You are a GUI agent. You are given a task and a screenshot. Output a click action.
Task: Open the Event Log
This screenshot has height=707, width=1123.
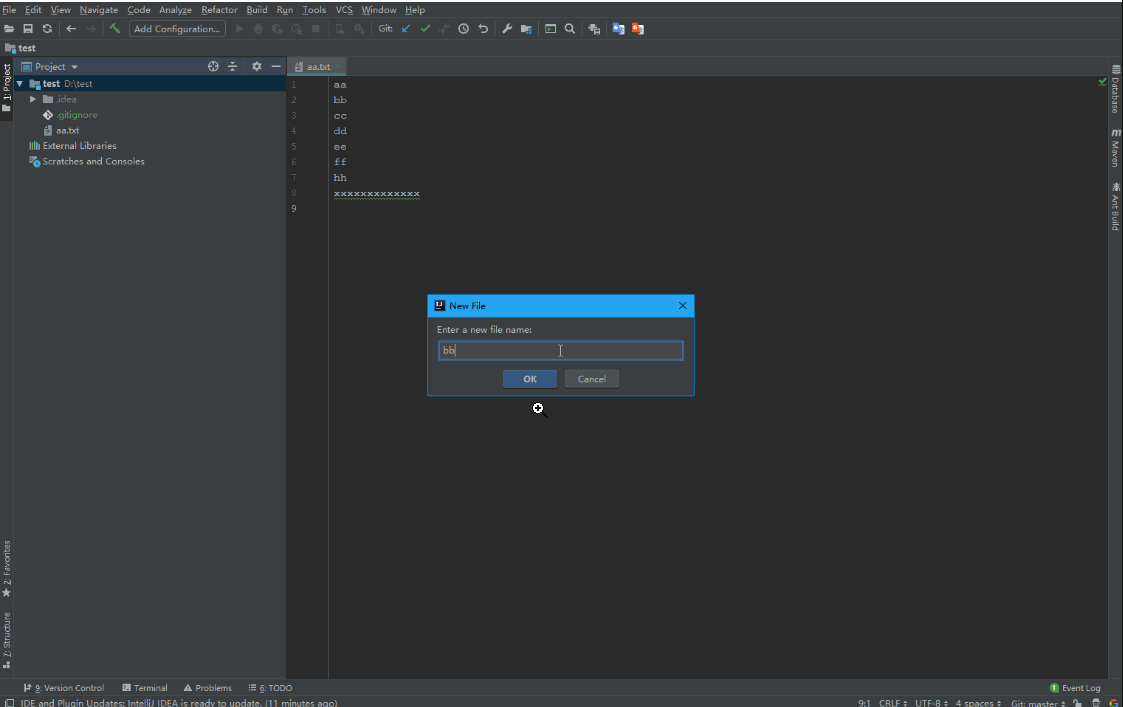pyautogui.click(x=1075, y=688)
